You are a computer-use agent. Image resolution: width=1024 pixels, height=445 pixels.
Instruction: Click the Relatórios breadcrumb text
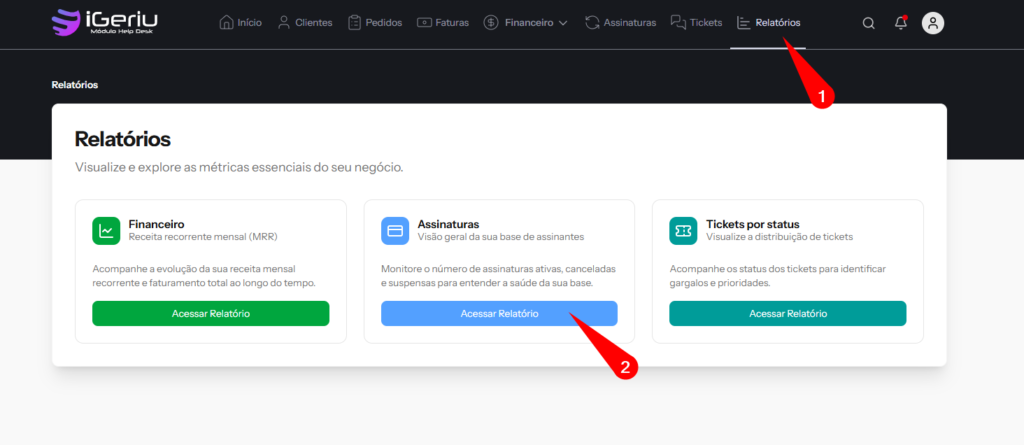click(x=75, y=85)
